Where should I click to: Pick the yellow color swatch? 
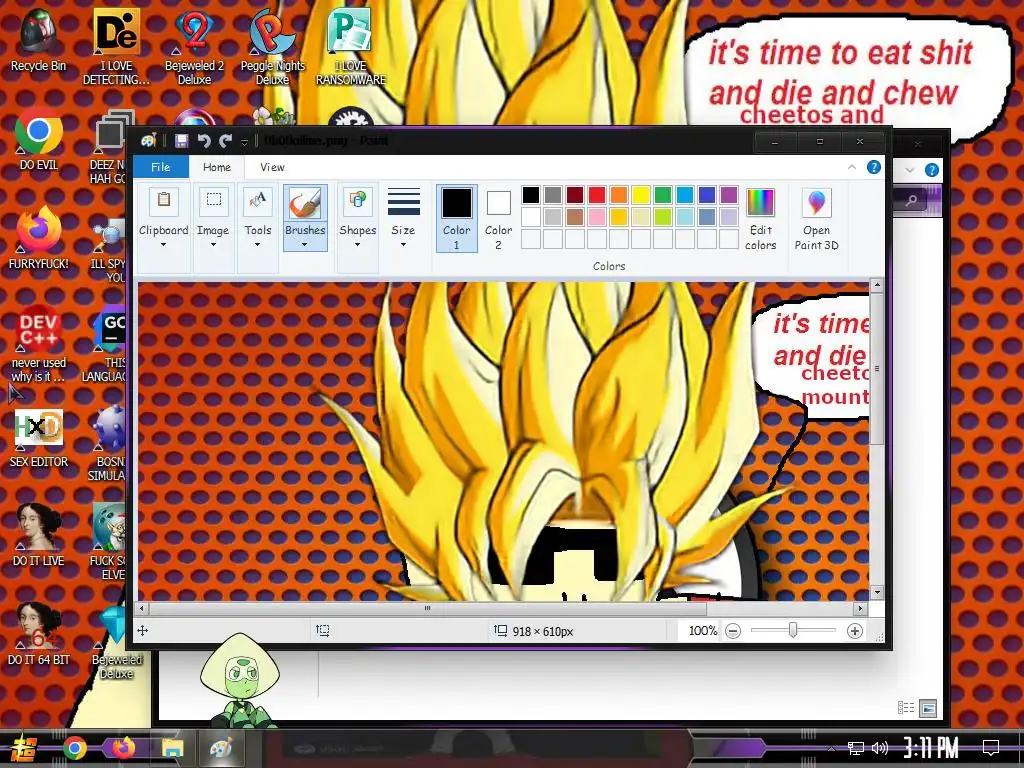641,195
